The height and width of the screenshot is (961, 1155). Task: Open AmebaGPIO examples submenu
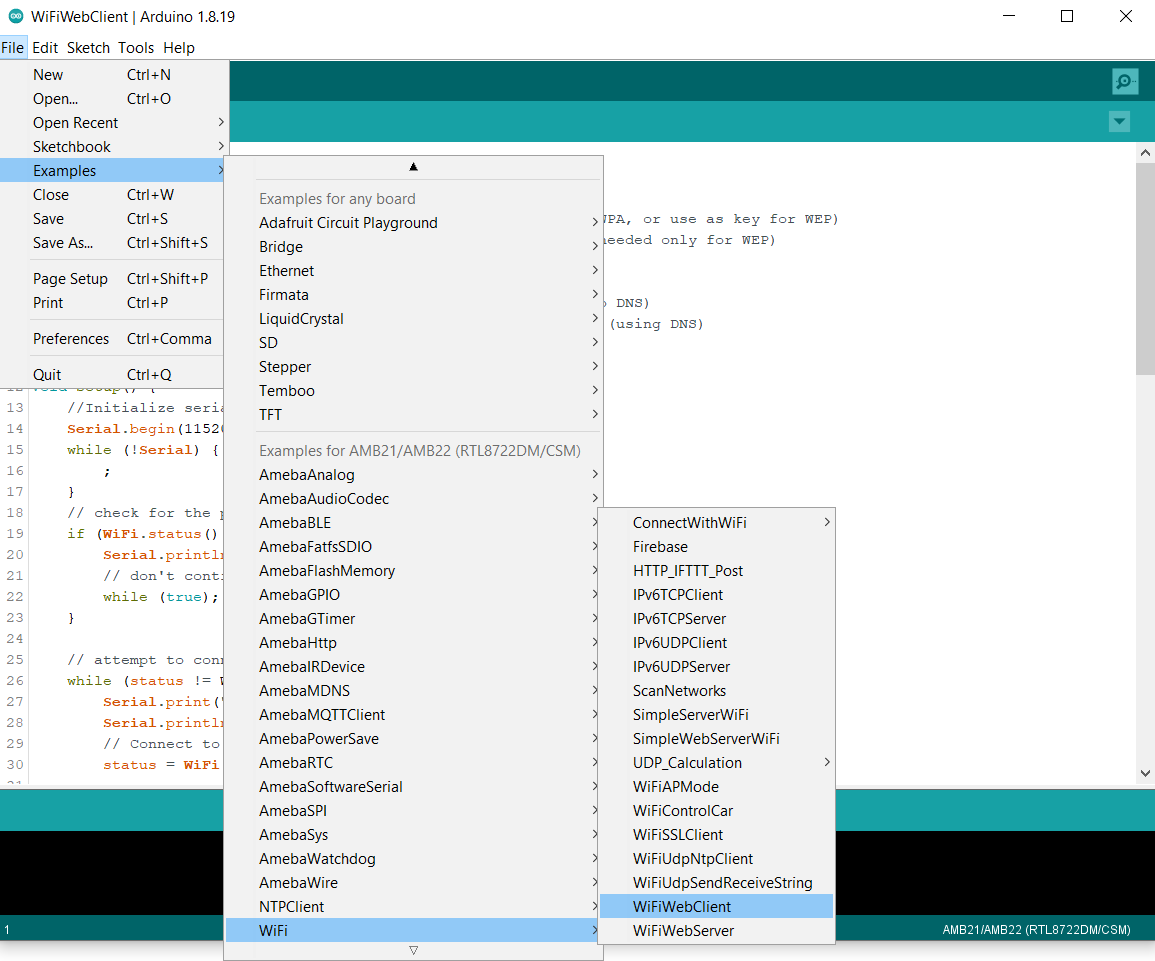coord(413,595)
